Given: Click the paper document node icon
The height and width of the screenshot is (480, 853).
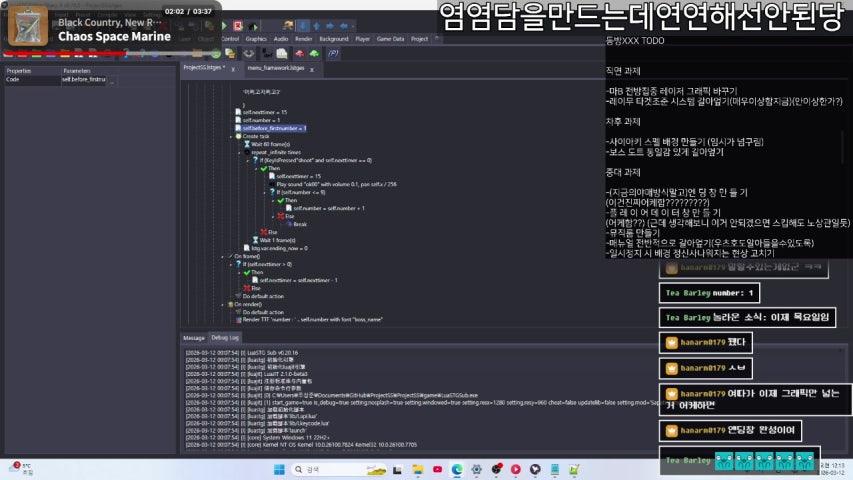Looking at the screenshot, I should pyautogui.click(x=282, y=53).
